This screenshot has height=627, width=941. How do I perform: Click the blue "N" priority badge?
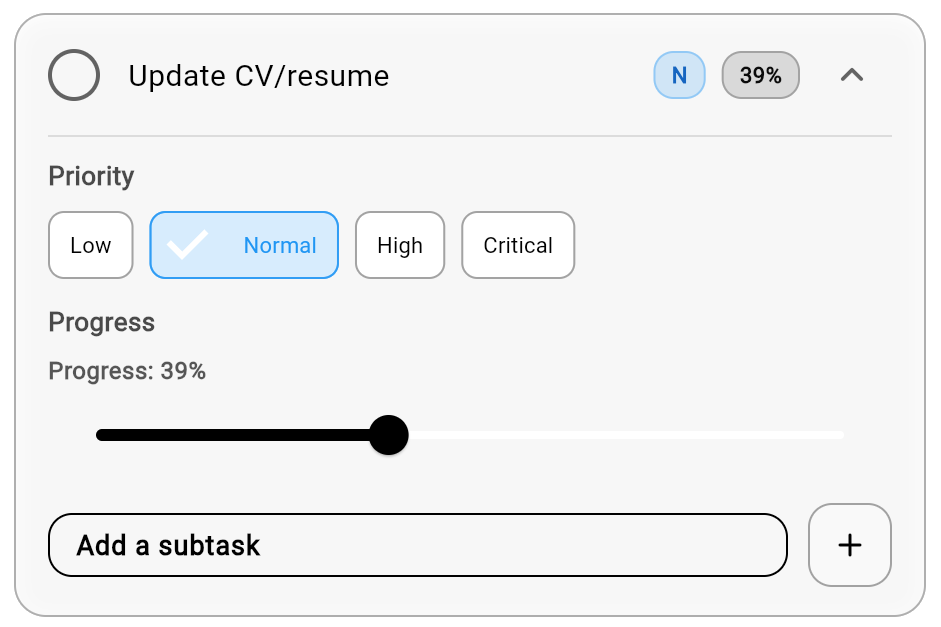coord(679,75)
